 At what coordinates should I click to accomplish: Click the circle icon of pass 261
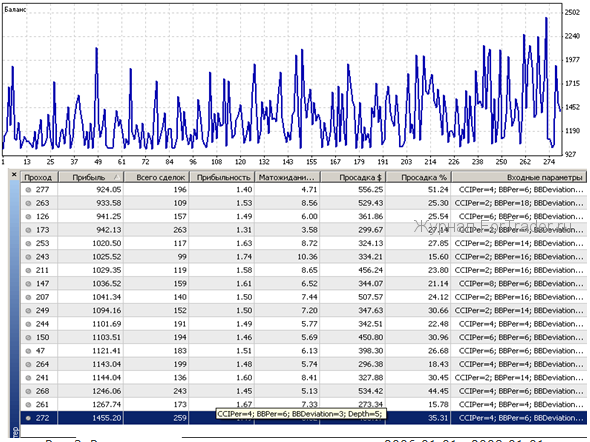coord(28,405)
